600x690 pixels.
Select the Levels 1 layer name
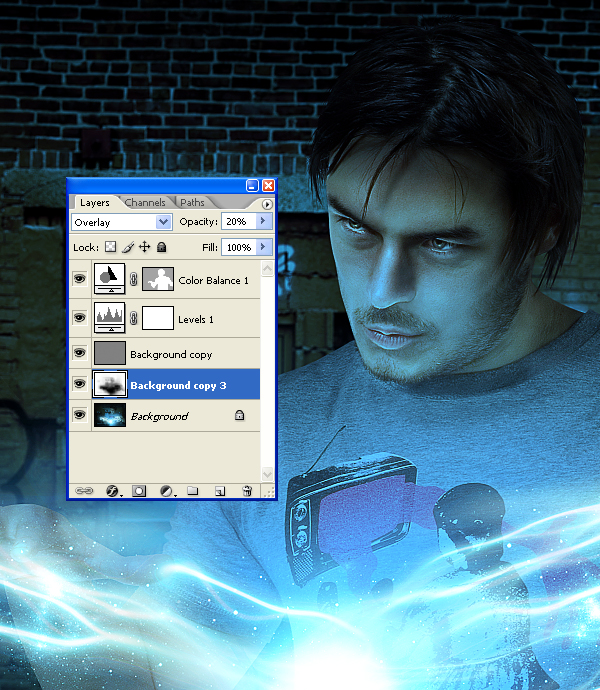(196, 319)
